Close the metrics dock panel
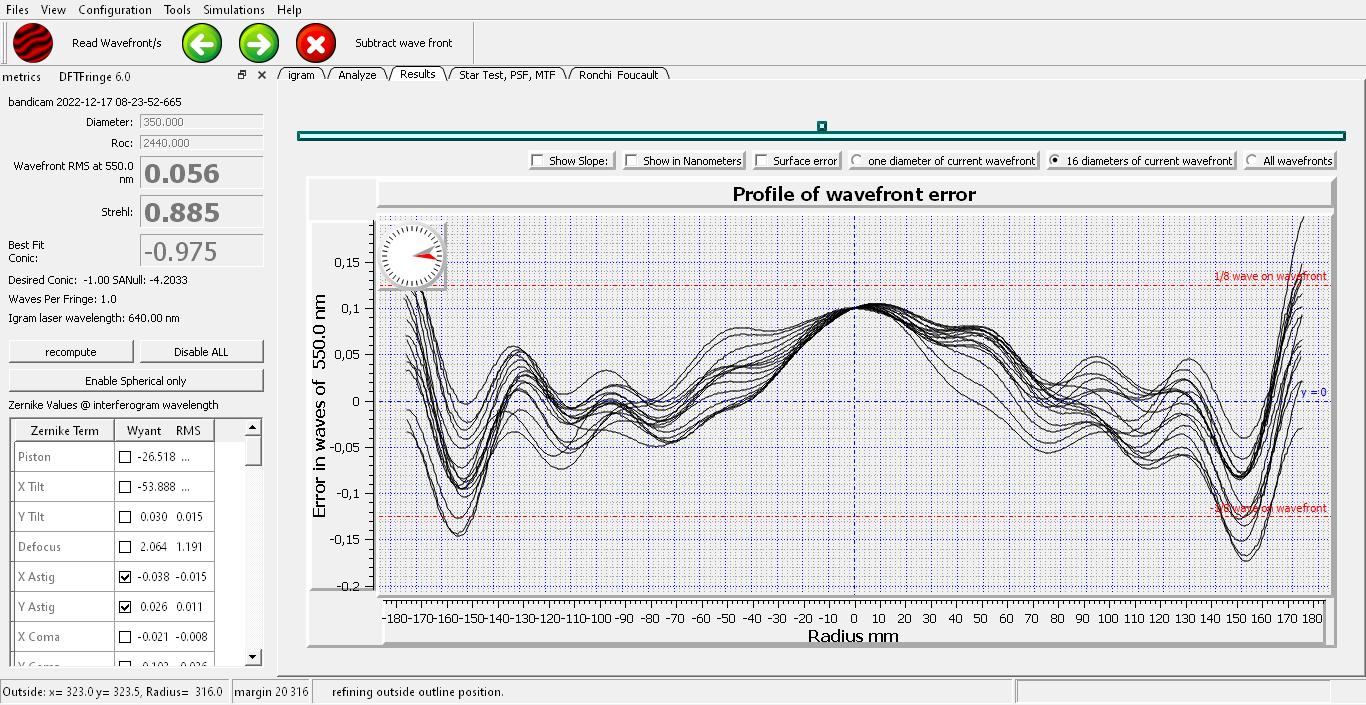 [262, 75]
